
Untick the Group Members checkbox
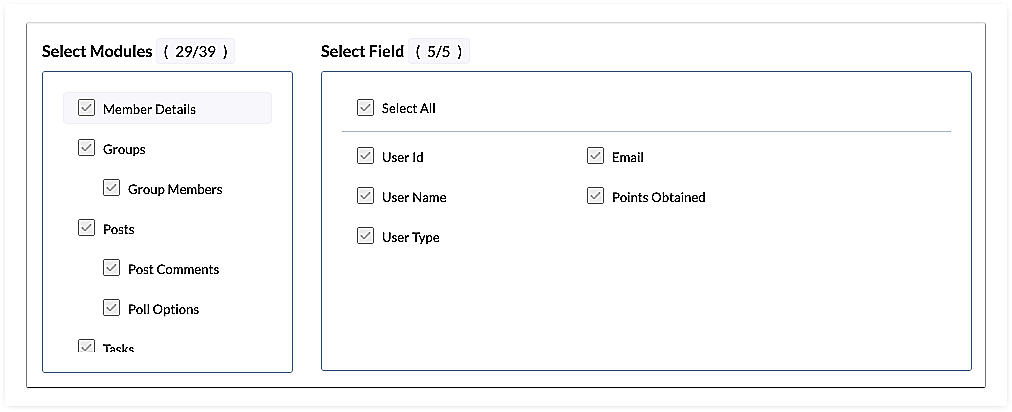tap(111, 188)
